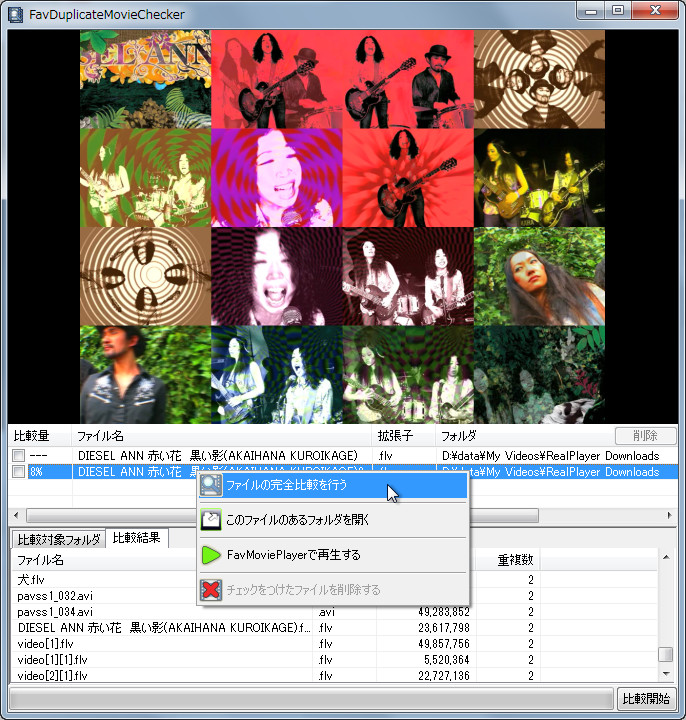Click the magnifier icon for full file comparison
This screenshot has width=686, height=720.
pyautogui.click(x=211, y=485)
